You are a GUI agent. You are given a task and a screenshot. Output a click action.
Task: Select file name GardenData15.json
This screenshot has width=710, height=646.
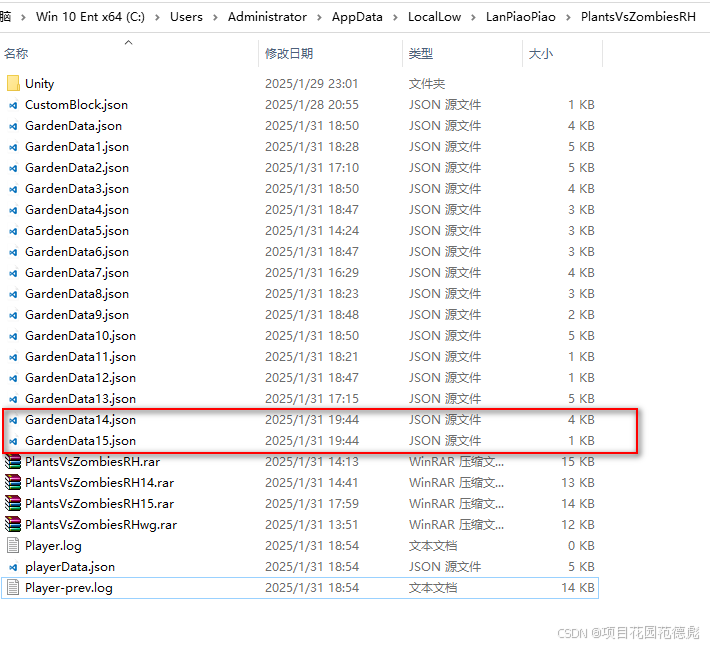click(x=81, y=441)
